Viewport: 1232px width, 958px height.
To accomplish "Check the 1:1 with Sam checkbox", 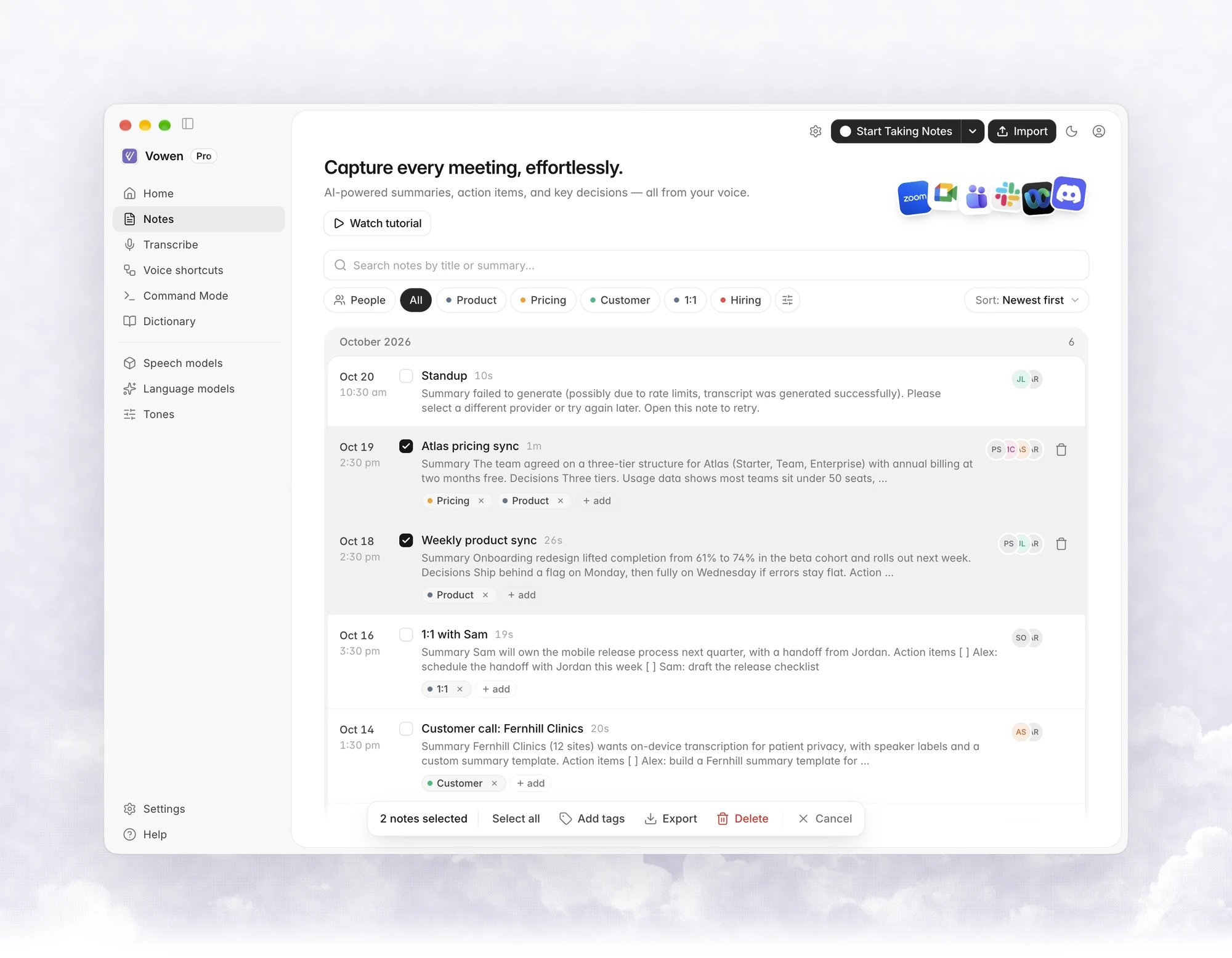I will coord(406,634).
